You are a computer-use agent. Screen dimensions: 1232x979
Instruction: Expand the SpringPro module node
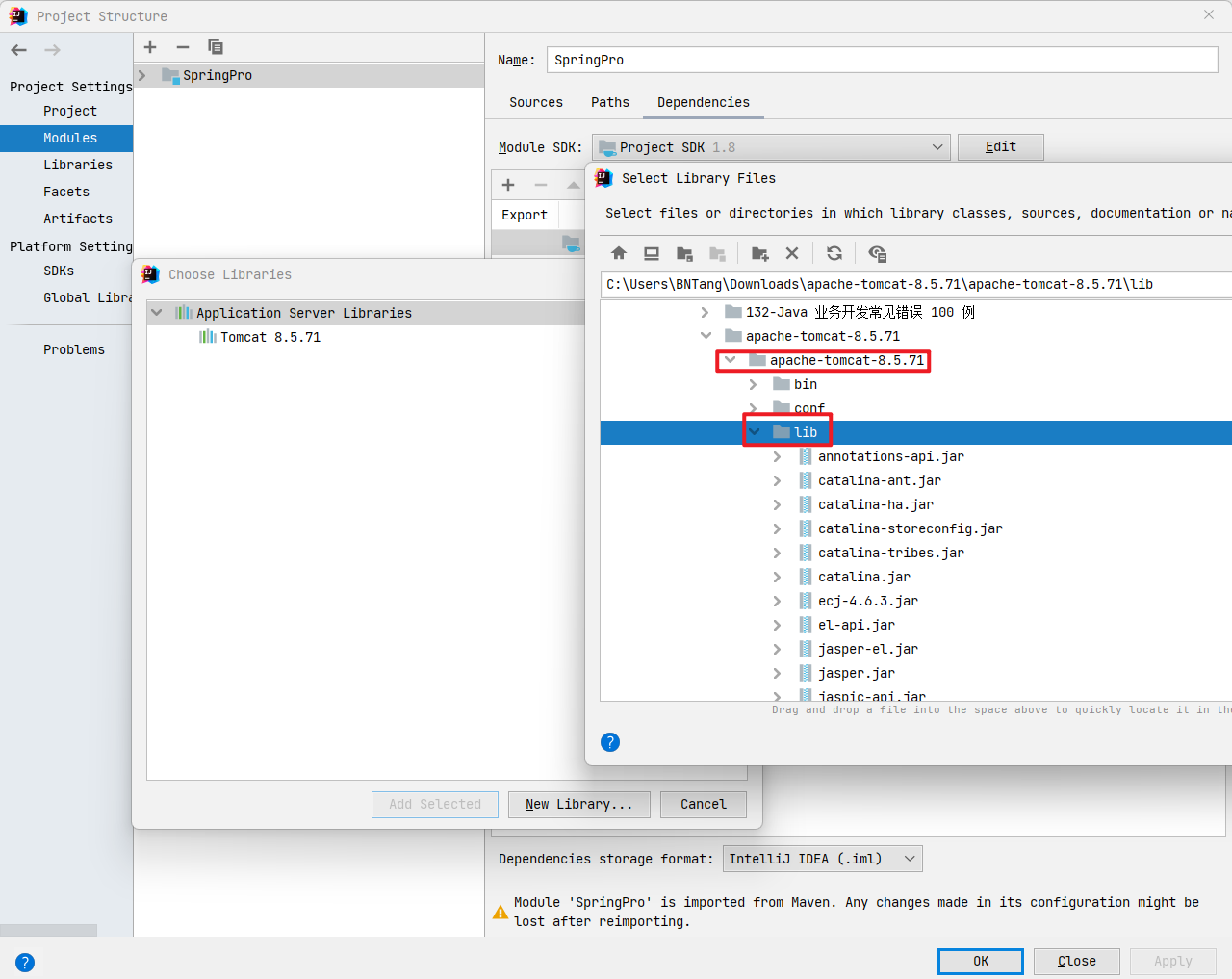[142, 75]
